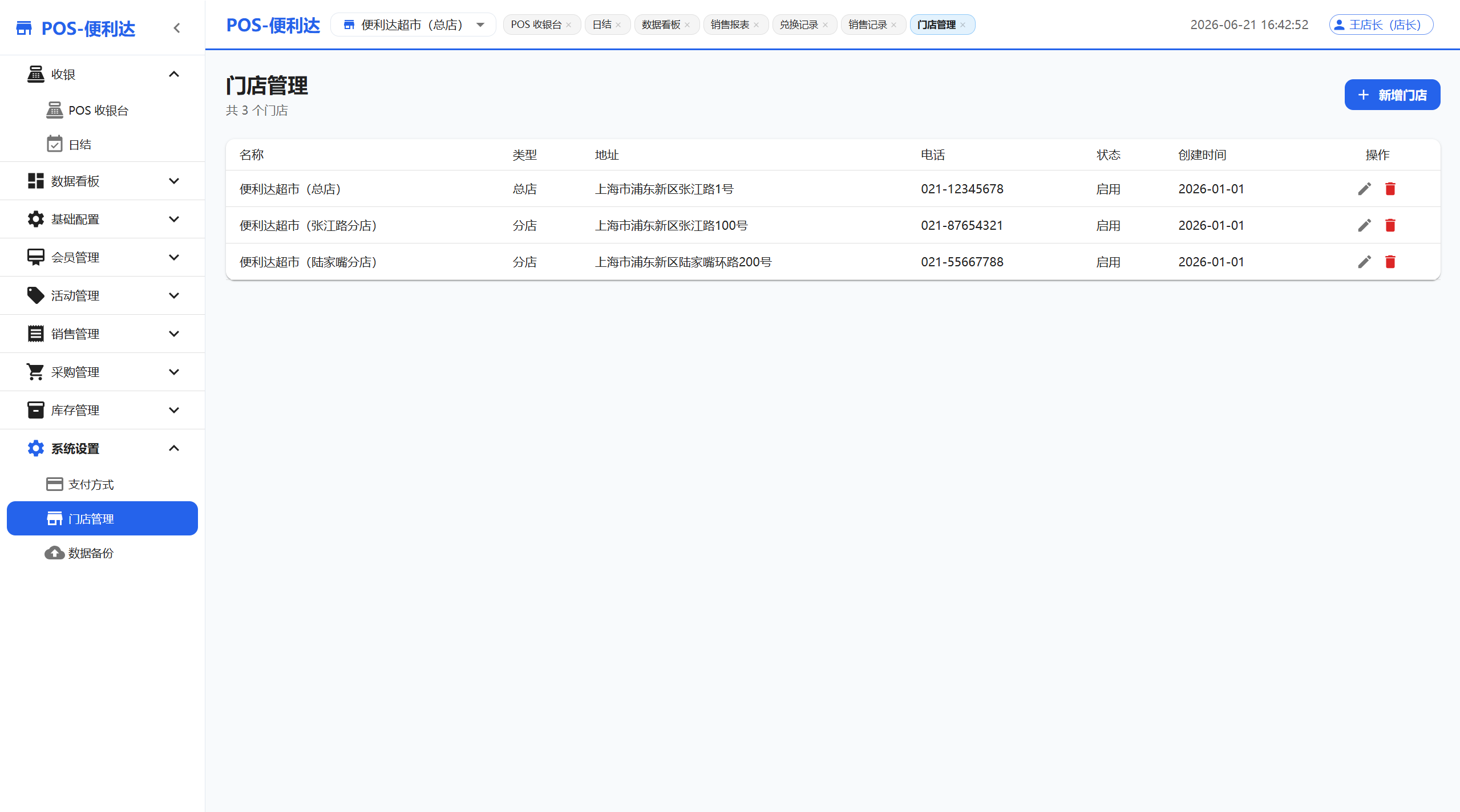Collapse the sidebar with the left chevron
Viewport: 1460px width, 812px height.
tap(177, 28)
